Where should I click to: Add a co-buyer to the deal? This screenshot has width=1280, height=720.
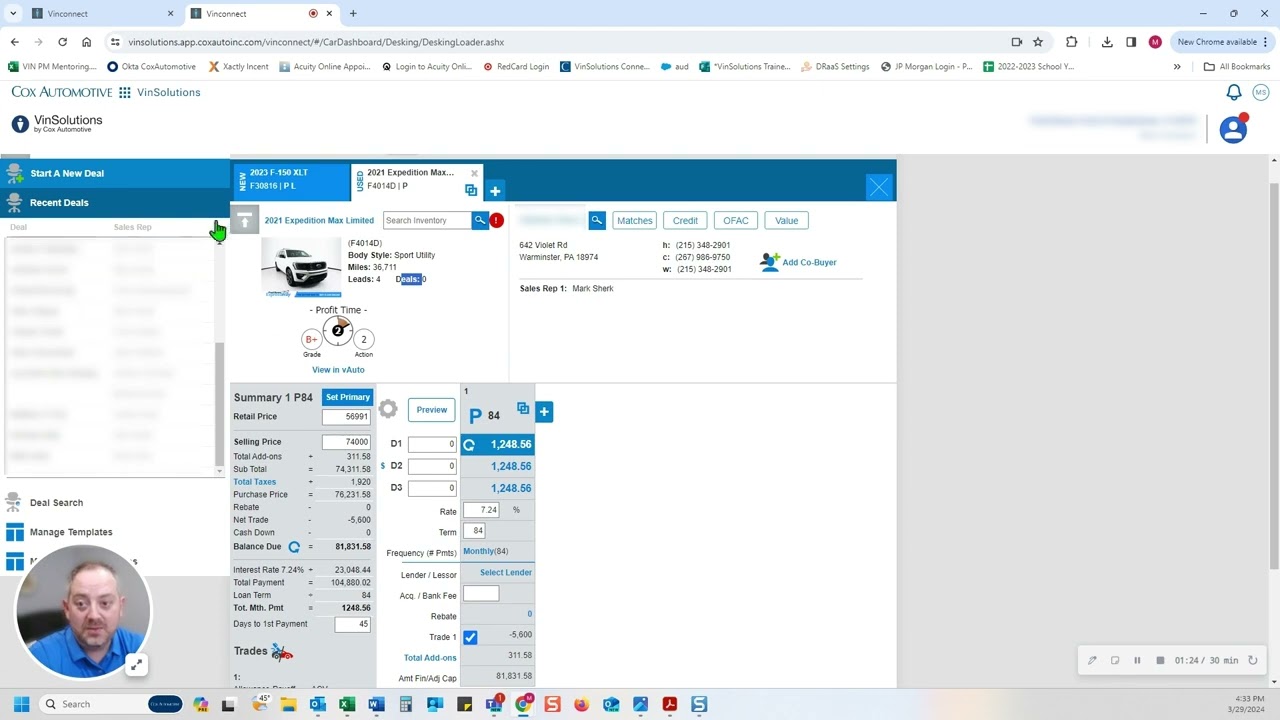tap(798, 262)
